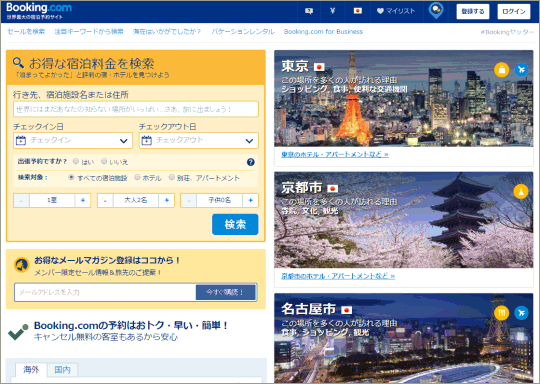
Task: Click the blue 検索 search button
Action: (x=235, y=225)
